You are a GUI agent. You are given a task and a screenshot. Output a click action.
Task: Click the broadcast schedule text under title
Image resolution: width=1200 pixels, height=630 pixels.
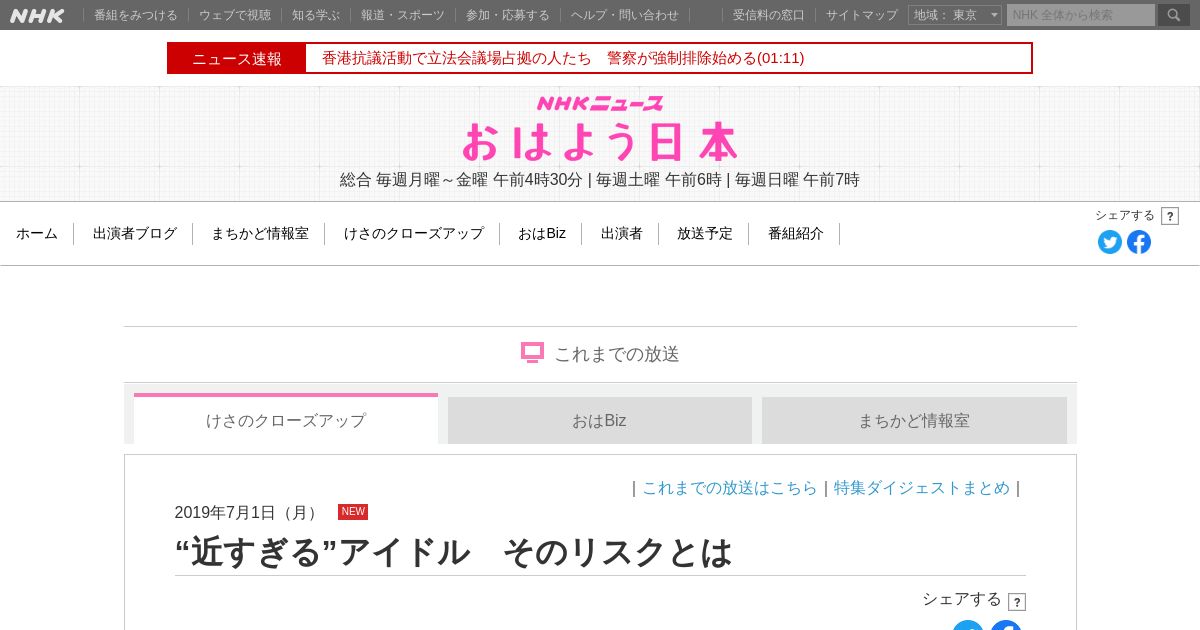coord(600,180)
